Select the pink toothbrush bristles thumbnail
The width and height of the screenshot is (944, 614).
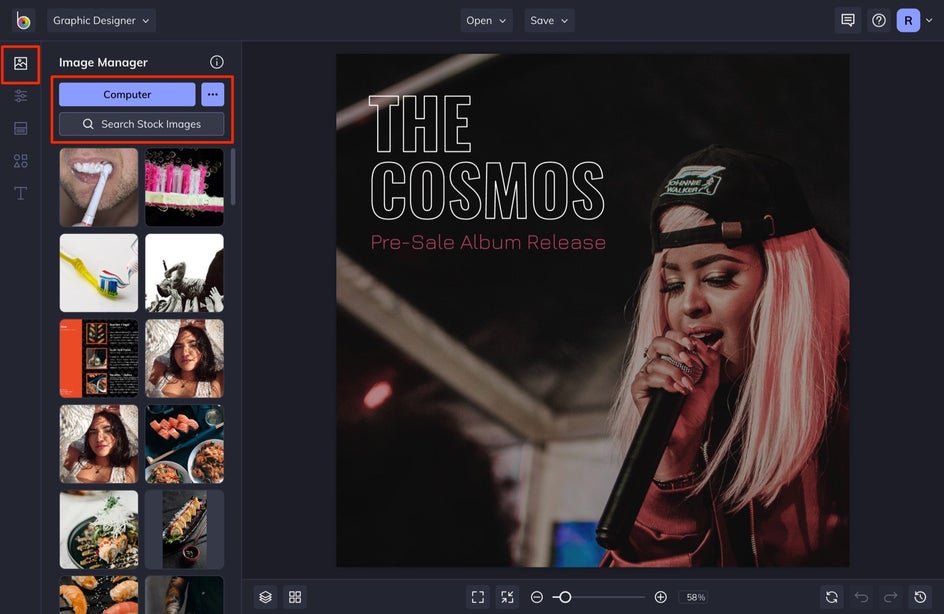click(x=184, y=187)
